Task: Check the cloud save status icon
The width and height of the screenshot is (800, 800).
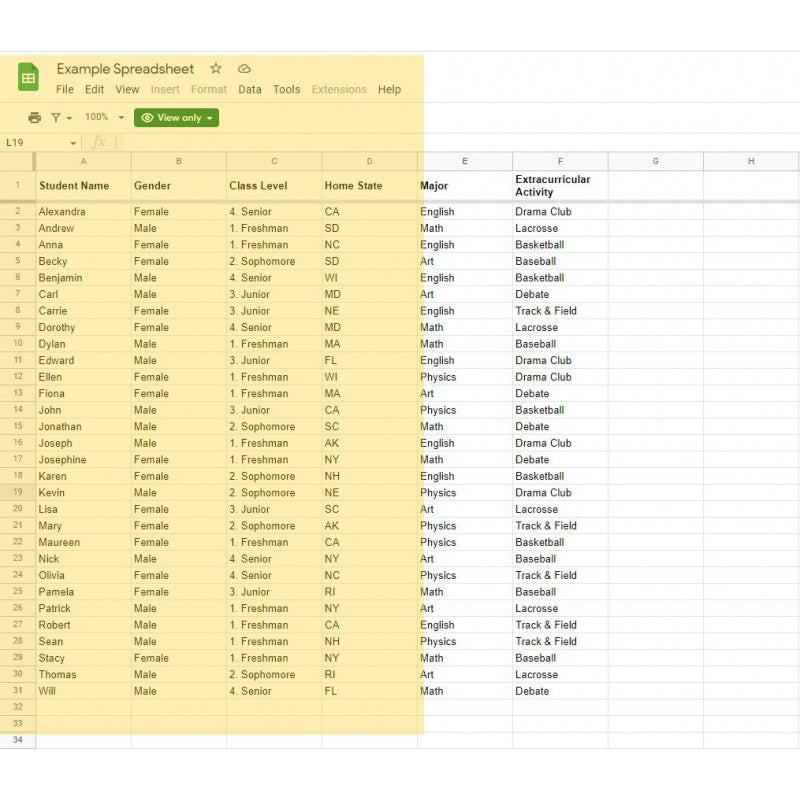Action: [244, 68]
